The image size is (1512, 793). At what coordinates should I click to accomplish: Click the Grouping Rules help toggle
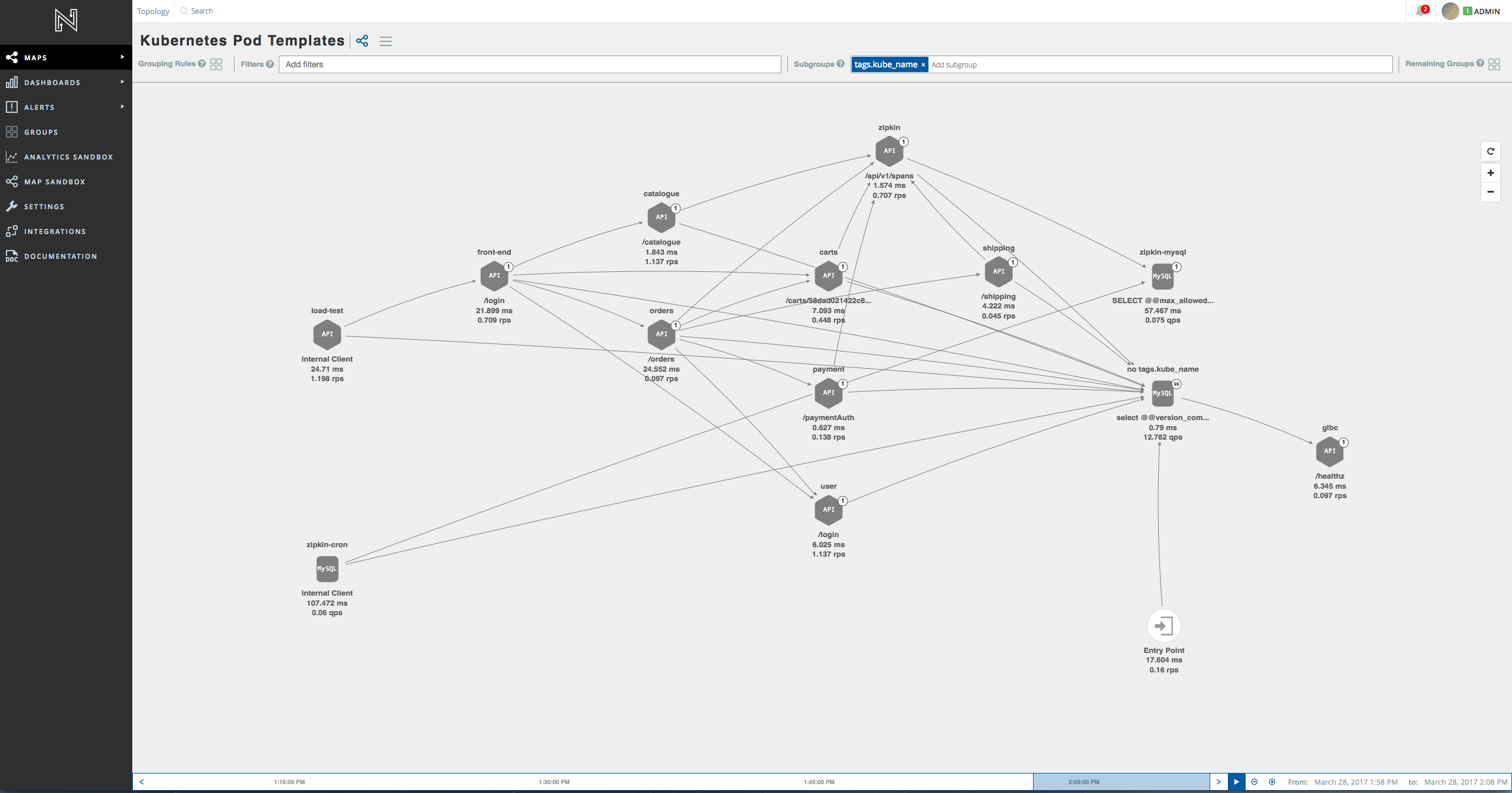coord(201,64)
